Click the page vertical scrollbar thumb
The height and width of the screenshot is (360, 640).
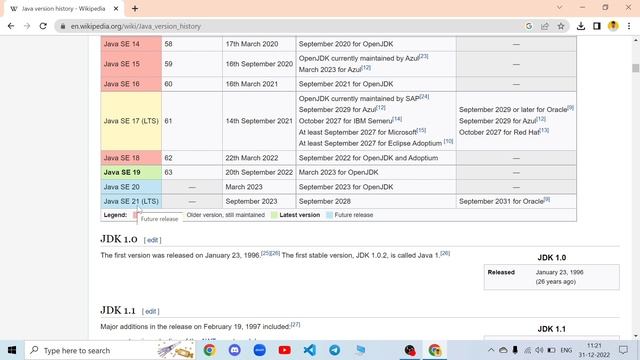coord(636,68)
